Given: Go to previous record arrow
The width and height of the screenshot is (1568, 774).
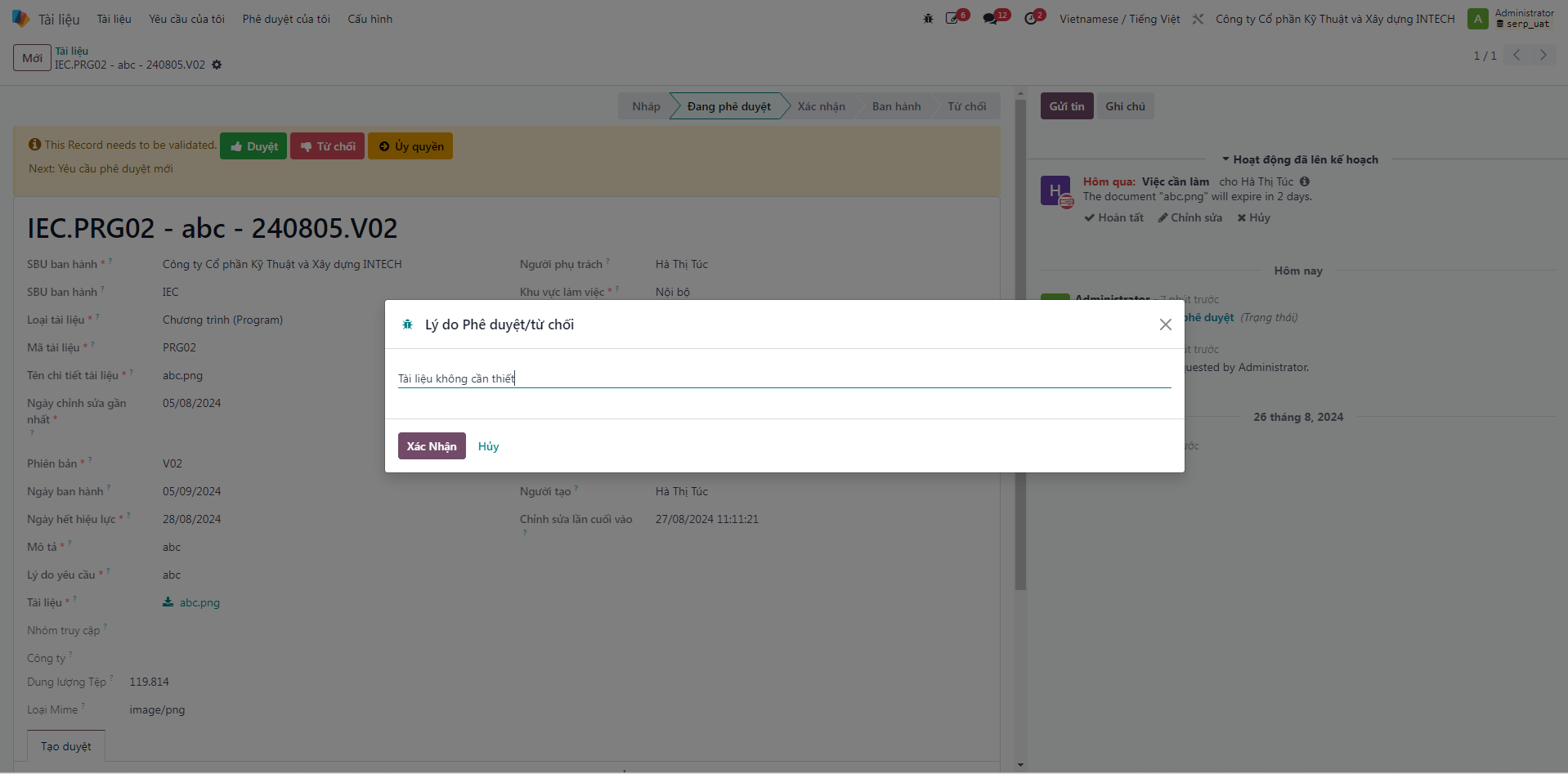Looking at the screenshot, I should 1516,55.
